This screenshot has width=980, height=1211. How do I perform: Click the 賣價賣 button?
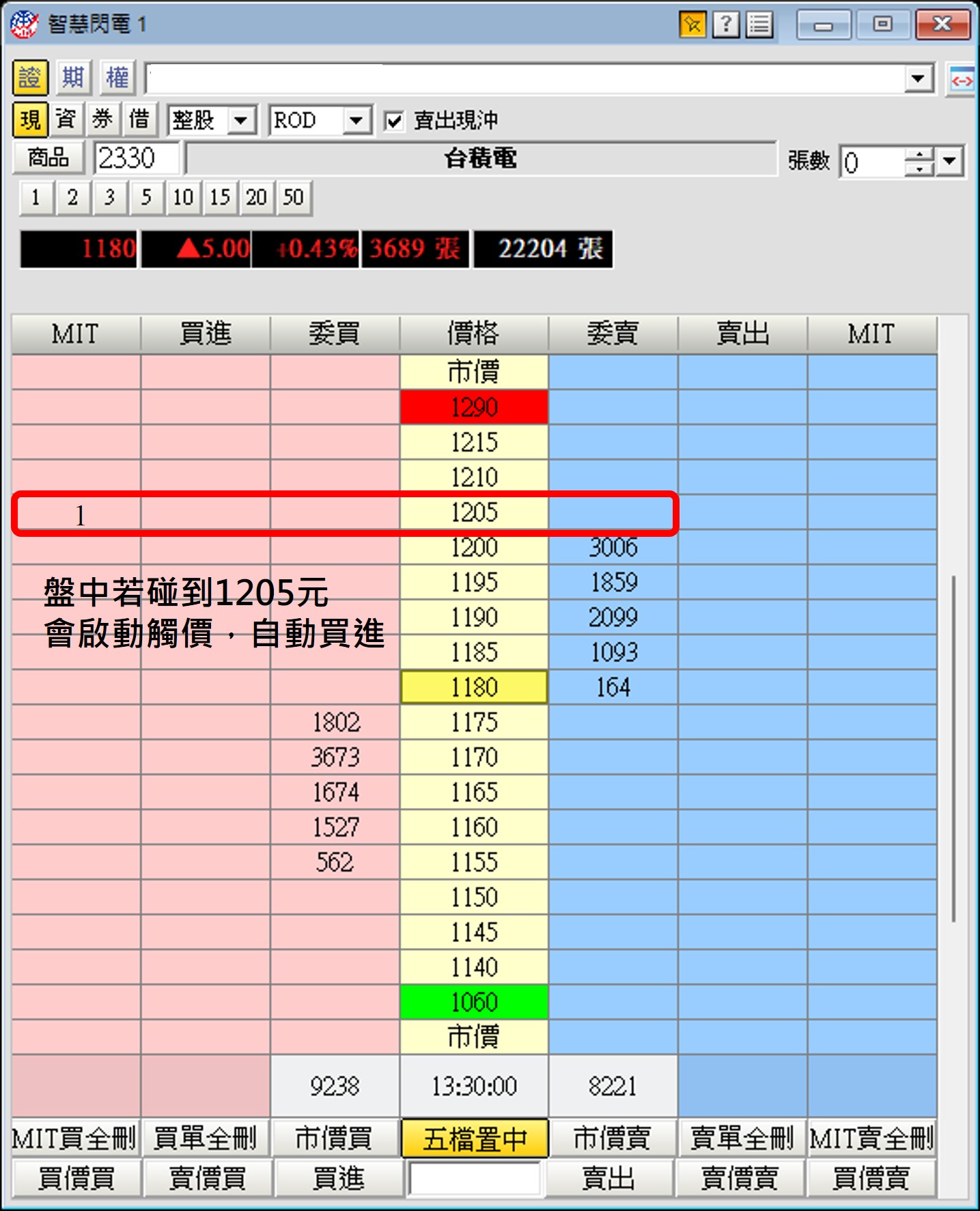[x=740, y=1178]
